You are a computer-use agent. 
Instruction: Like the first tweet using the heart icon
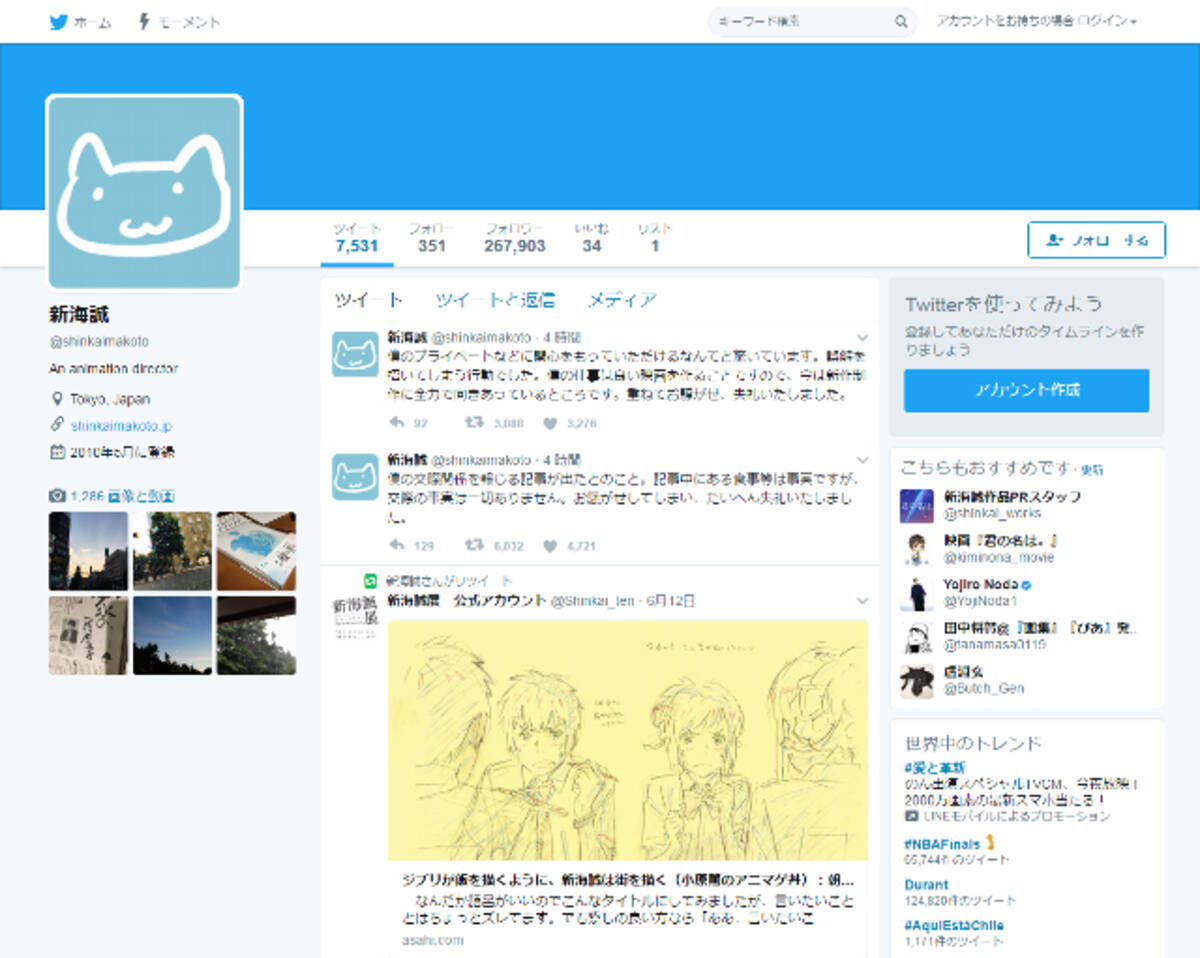coord(548,422)
